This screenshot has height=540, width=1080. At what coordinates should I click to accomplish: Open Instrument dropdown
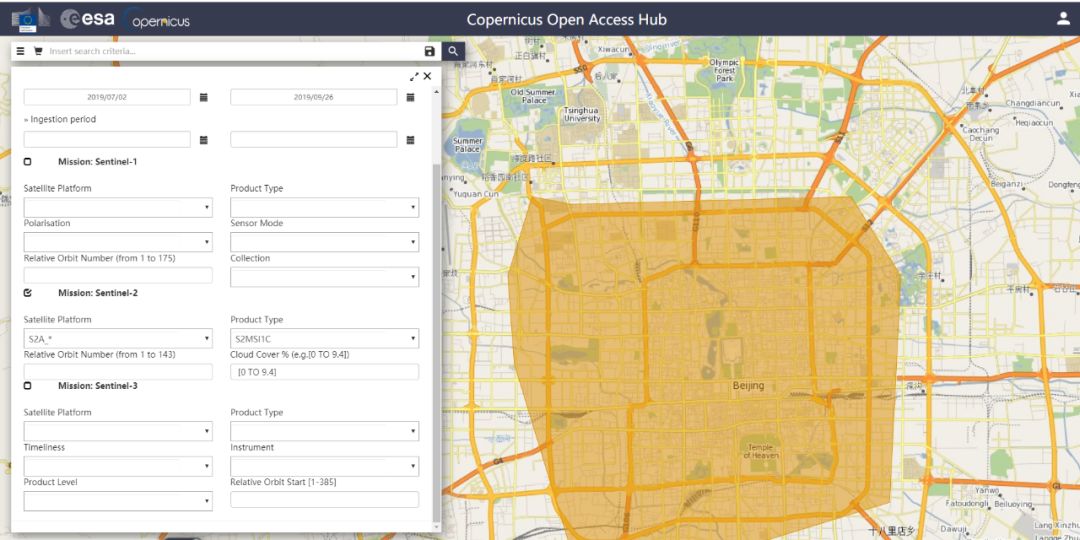324,466
